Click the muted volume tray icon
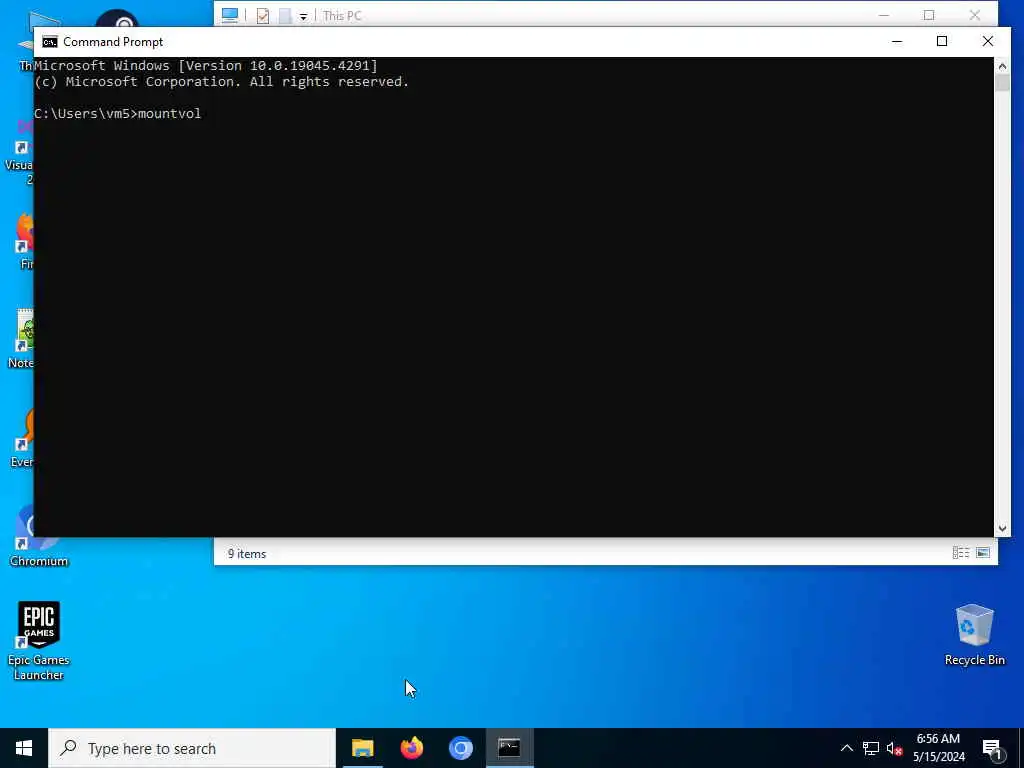The width and height of the screenshot is (1024, 768). (895, 748)
